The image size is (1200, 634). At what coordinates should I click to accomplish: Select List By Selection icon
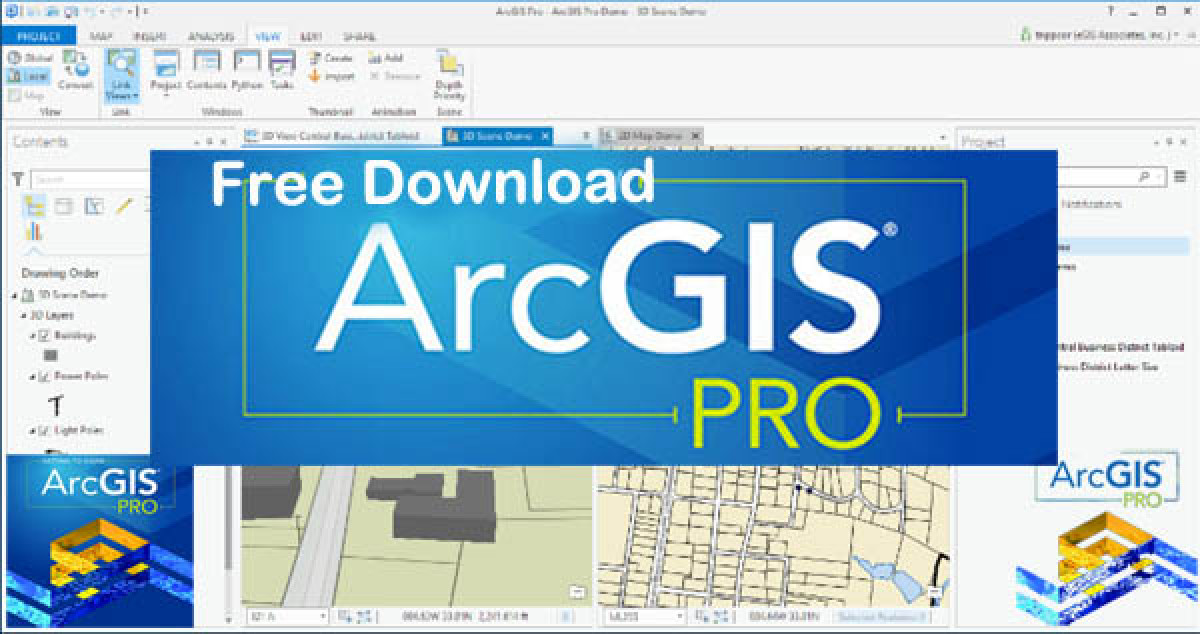94,206
